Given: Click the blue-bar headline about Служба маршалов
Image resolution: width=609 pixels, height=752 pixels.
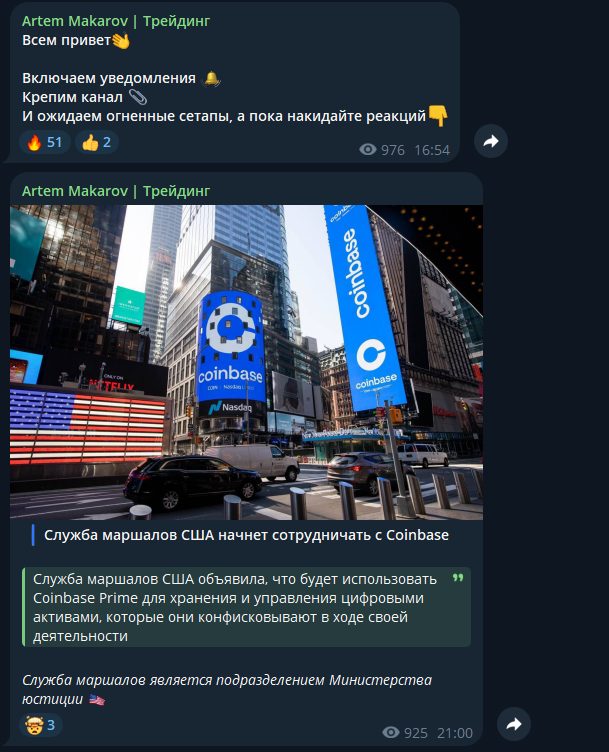Looking at the screenshot, I should (x=246, y=535).
